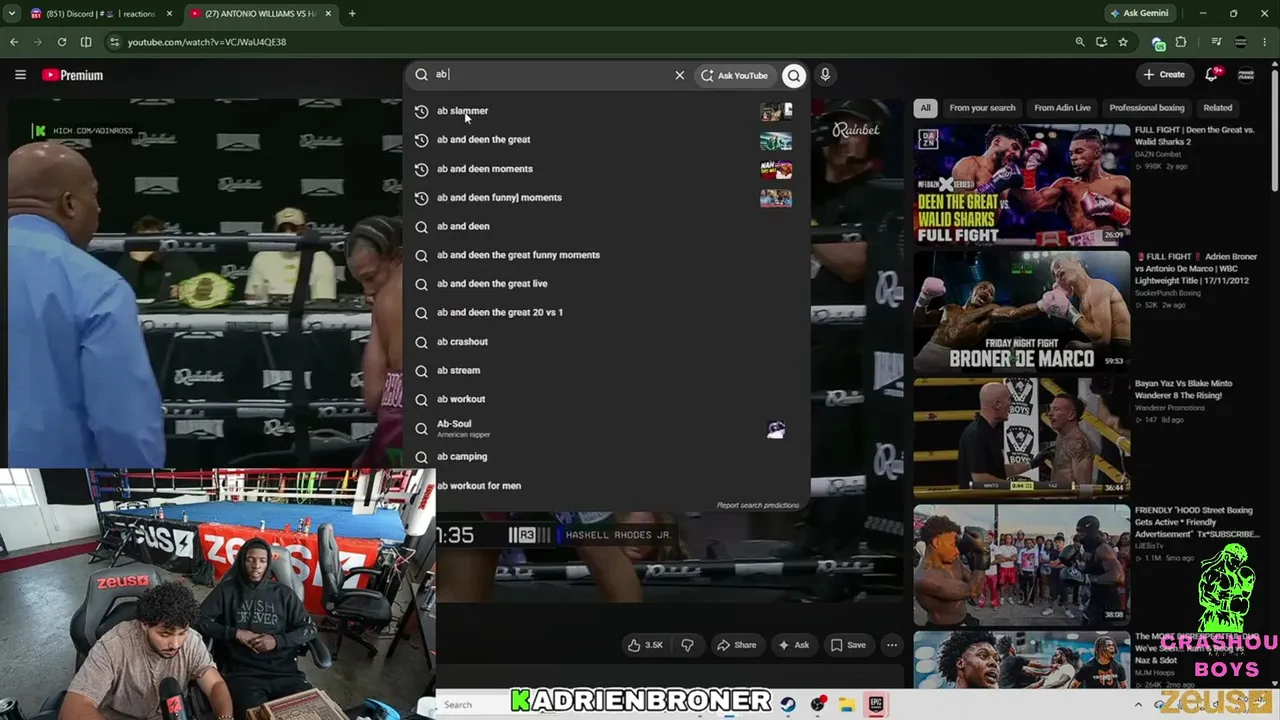Open the Windows taskbar search box

pos(476,705)
